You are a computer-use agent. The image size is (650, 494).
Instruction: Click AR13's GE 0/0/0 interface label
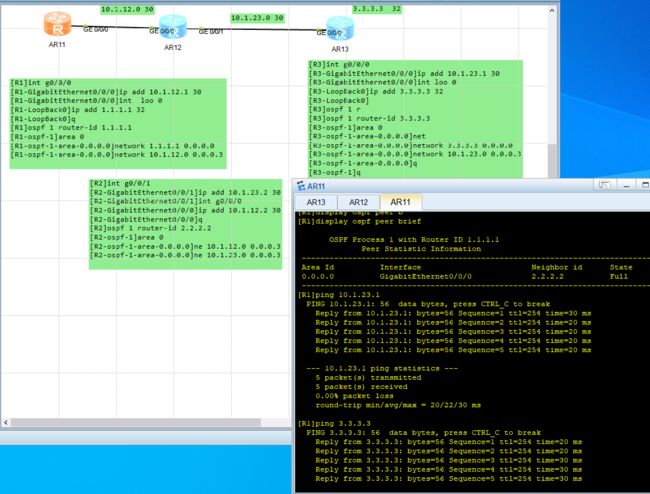(x=328, y=32)
